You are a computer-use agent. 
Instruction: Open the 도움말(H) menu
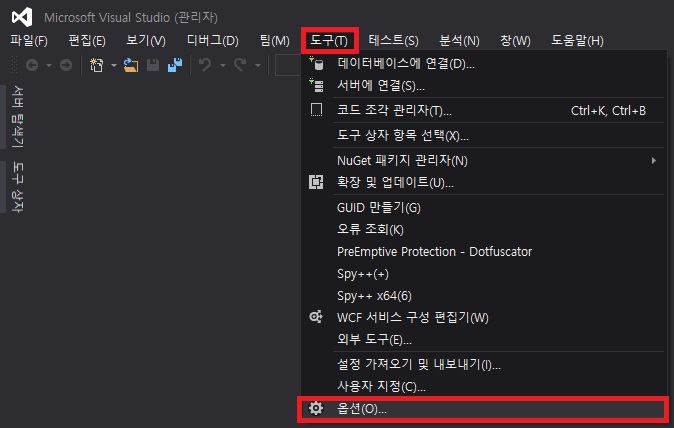coord(577,41)
